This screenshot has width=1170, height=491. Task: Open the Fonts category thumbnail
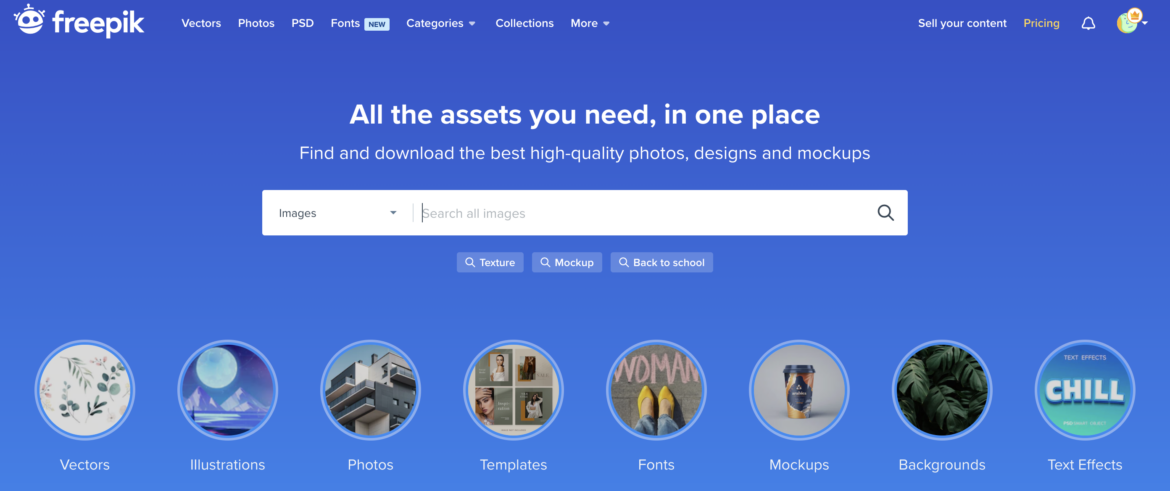pyautogui.click(x=657, y=390)
